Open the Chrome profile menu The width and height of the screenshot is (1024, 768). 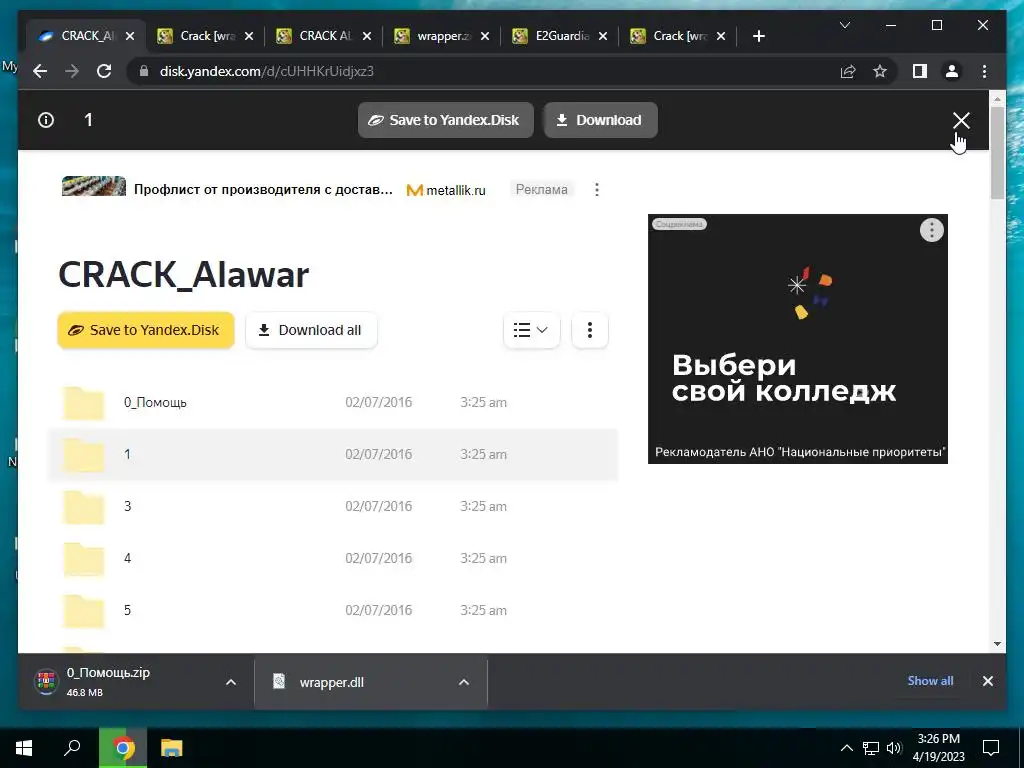[952, 71]
